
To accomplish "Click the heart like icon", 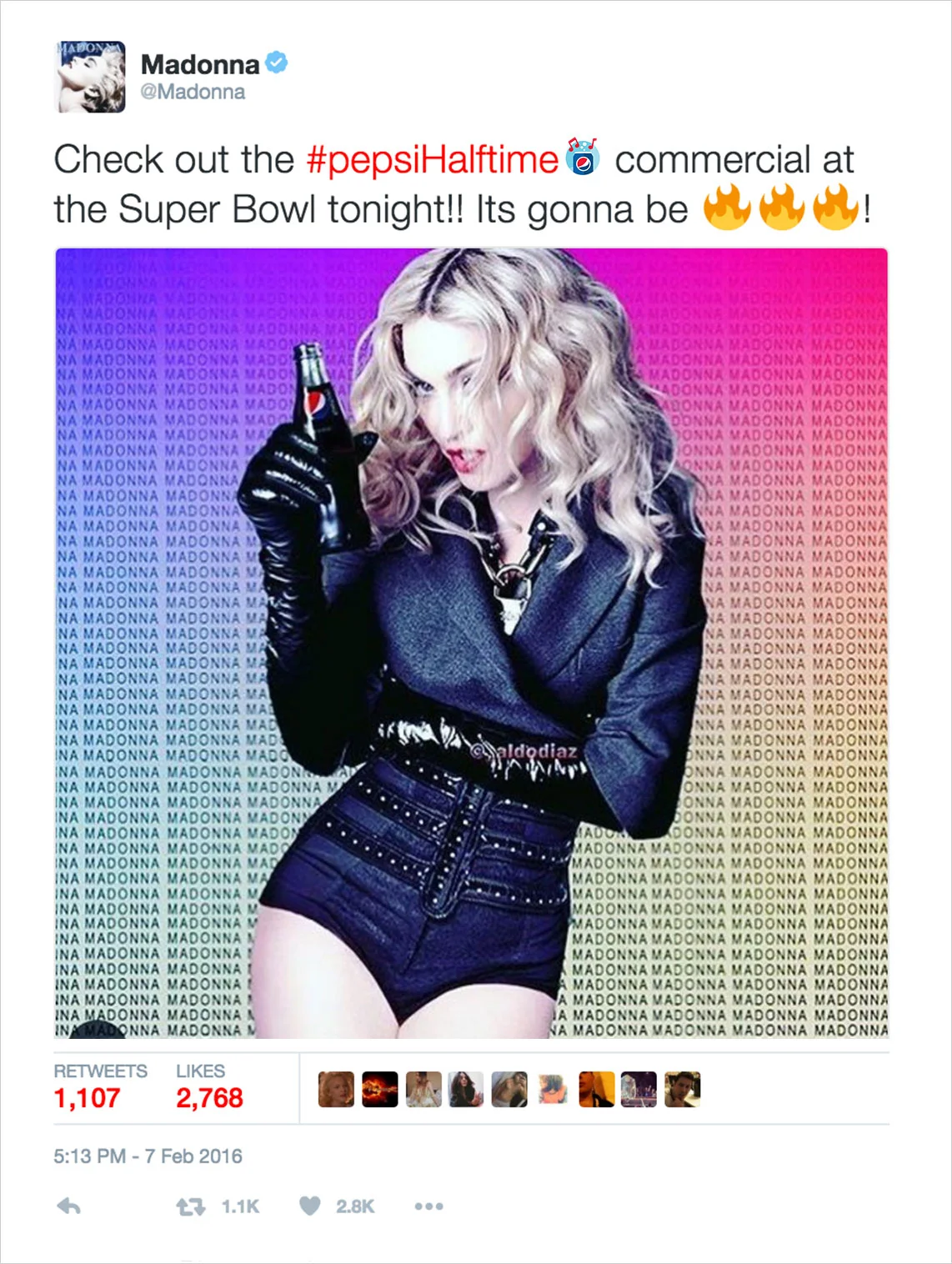I will 310,1206.
